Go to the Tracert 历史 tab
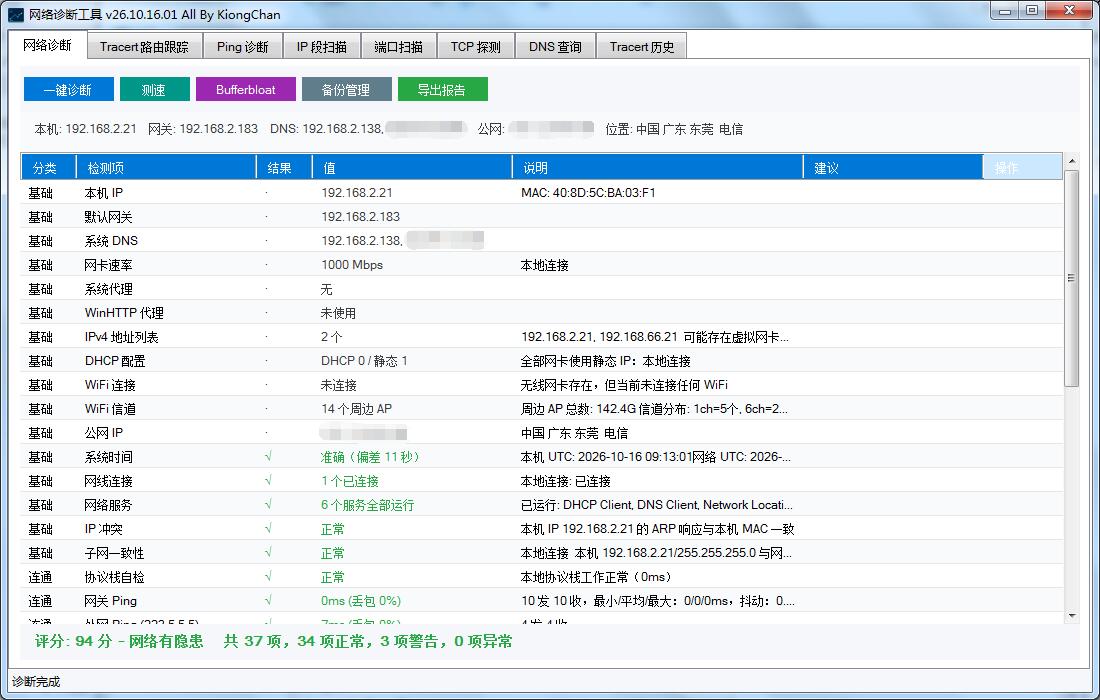1100x700 pixels. tap(641, 47)
